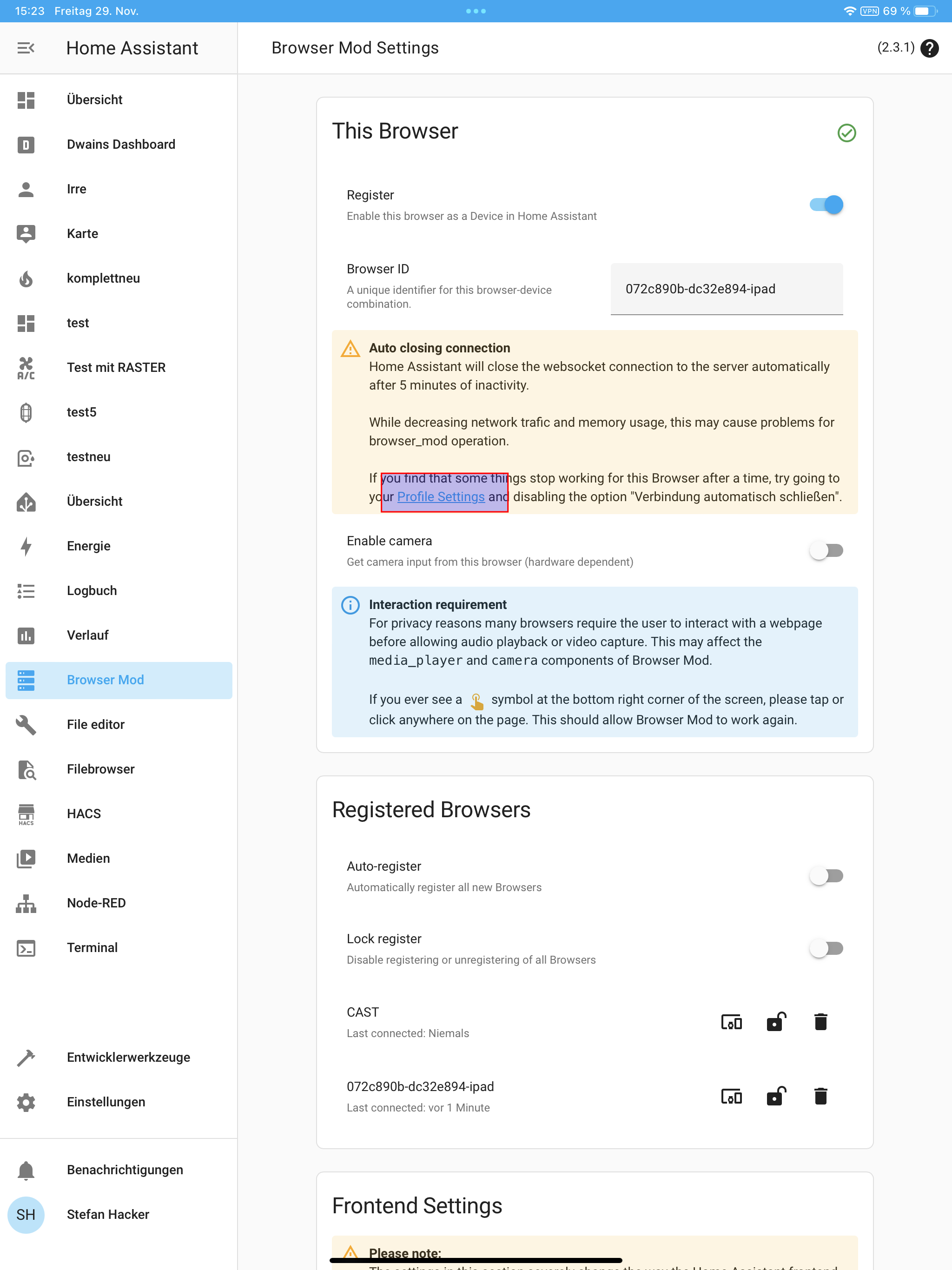This screenshot has height=1270, width=952.
Task: Tap the three dots in the status bar
Action: point(476,11)
